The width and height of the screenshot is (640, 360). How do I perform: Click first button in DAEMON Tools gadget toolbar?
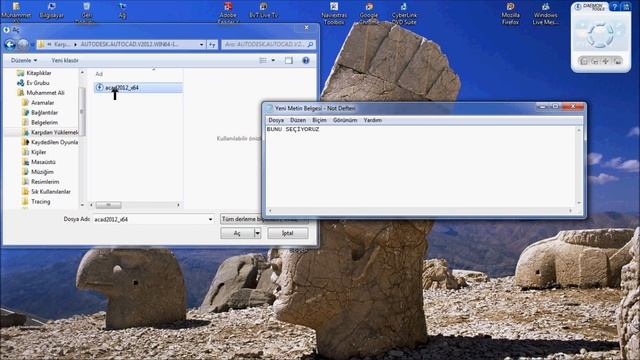tap(584, 61)
